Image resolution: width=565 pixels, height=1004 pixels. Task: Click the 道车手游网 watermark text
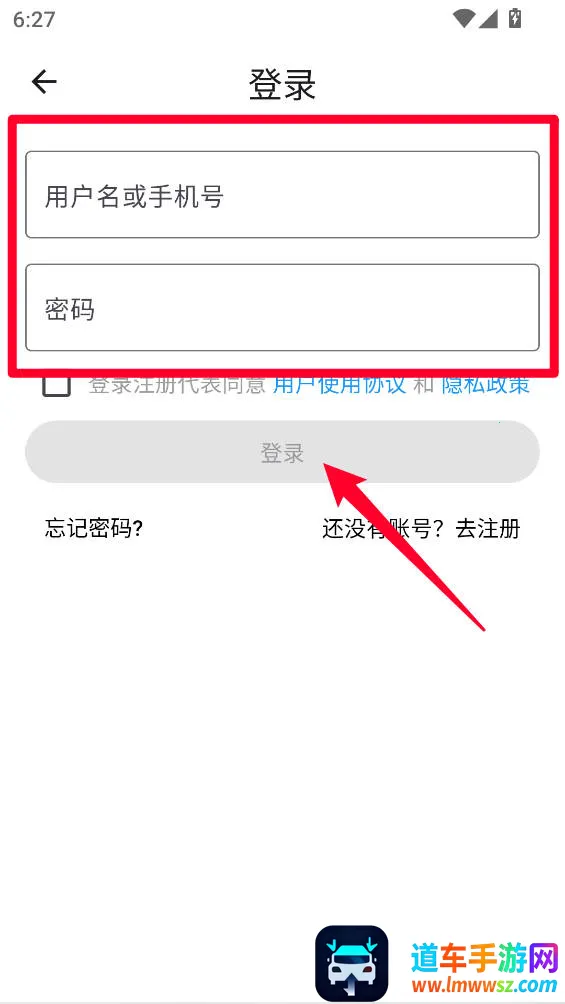pyautogui.click(x=486, y=959)
